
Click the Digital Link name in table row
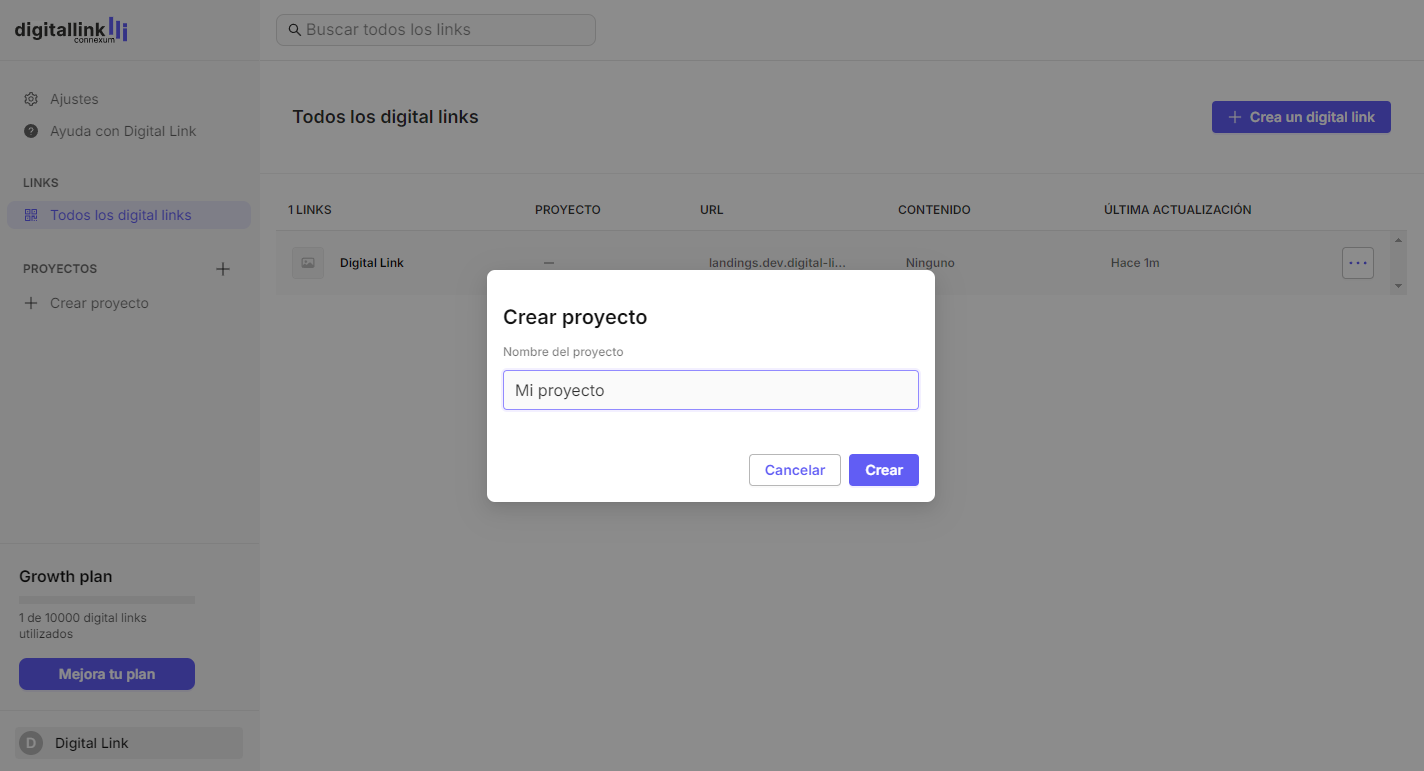click(x=372, y=263)
